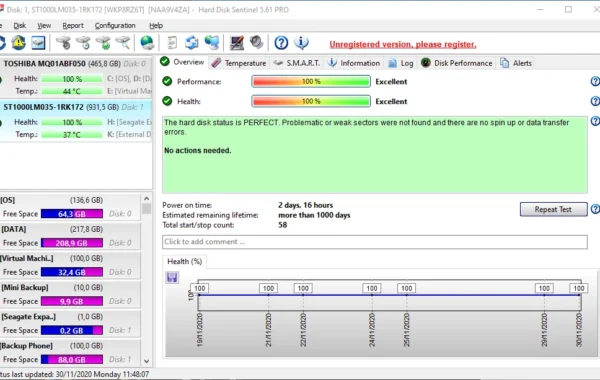Open the Disk menu

pyautogui.click(x=20, y=25)
